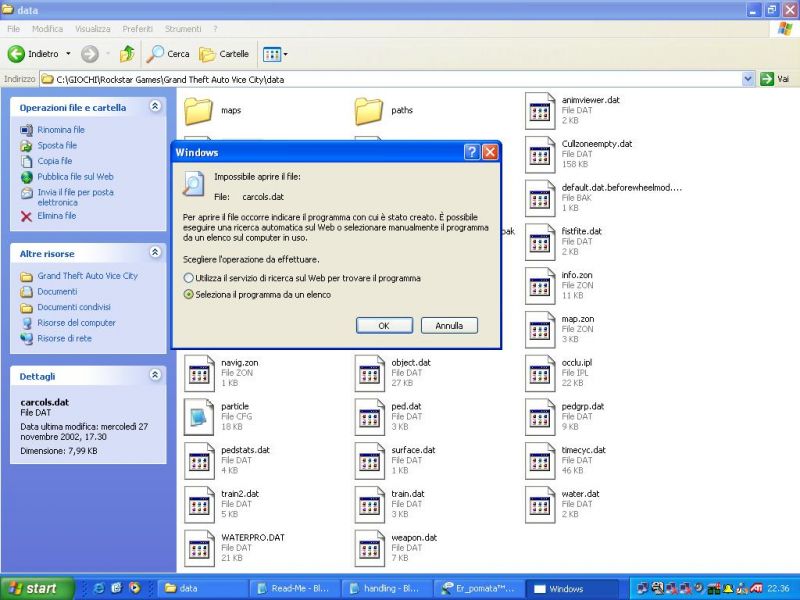Click the Up folder toolbar icon
Image resolution: width=800 pixels, height=600 pixels.
coord(127,54)
